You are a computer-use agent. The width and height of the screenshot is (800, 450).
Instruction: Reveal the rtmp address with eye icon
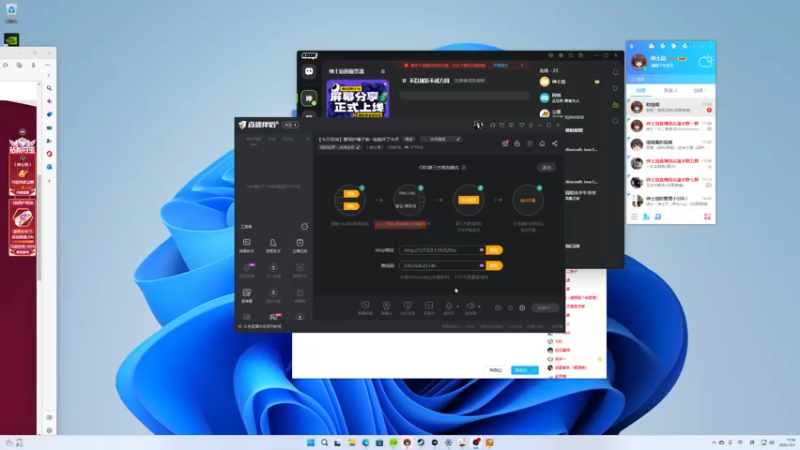click(481, 250)
